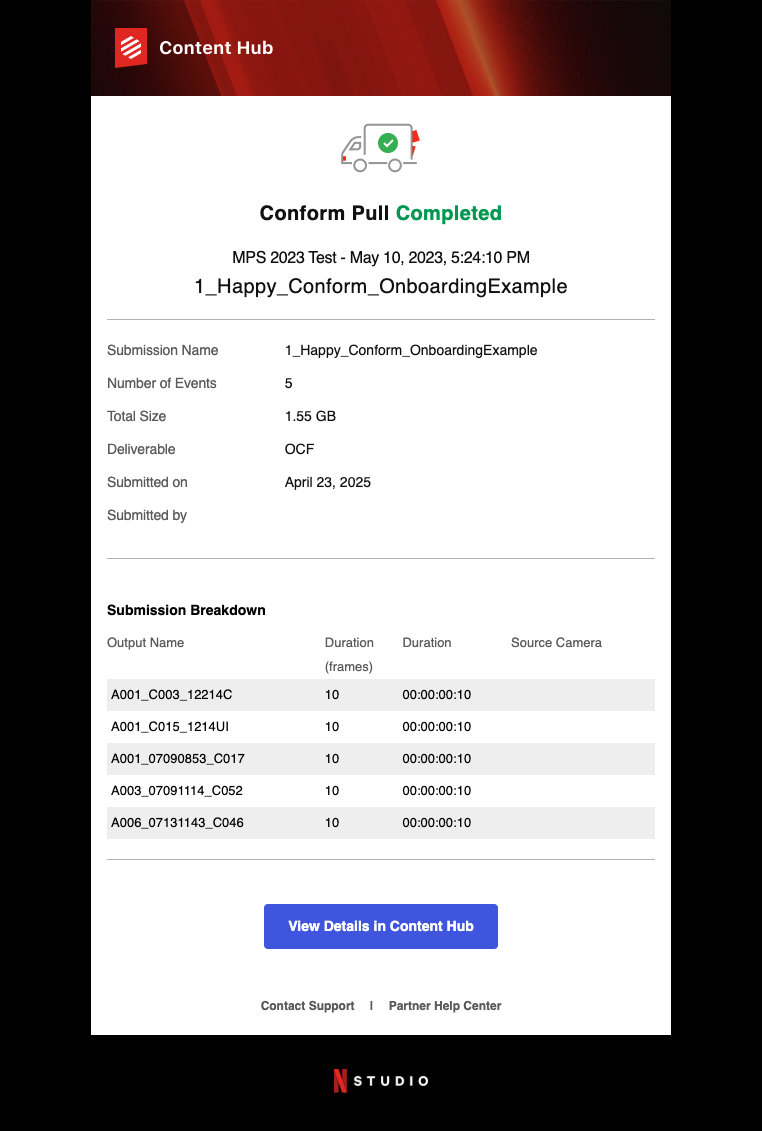The image size is (762, 1131).
Task: Click the Output Name column header
Action: (146, 643)
